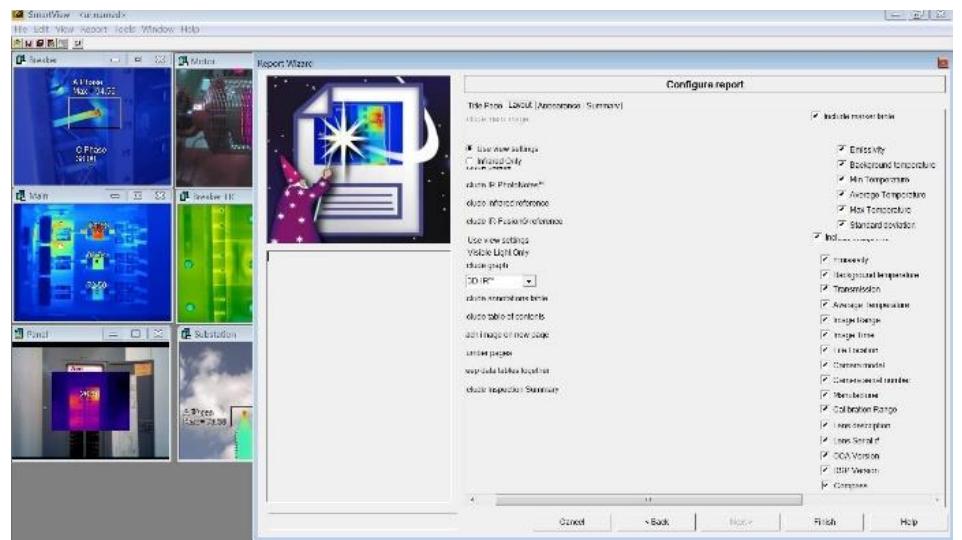The width and height of the screenshot is (962, 540).
Task: Click the yellow open-folder icon in the toolbar
Action: pos(17,44)
